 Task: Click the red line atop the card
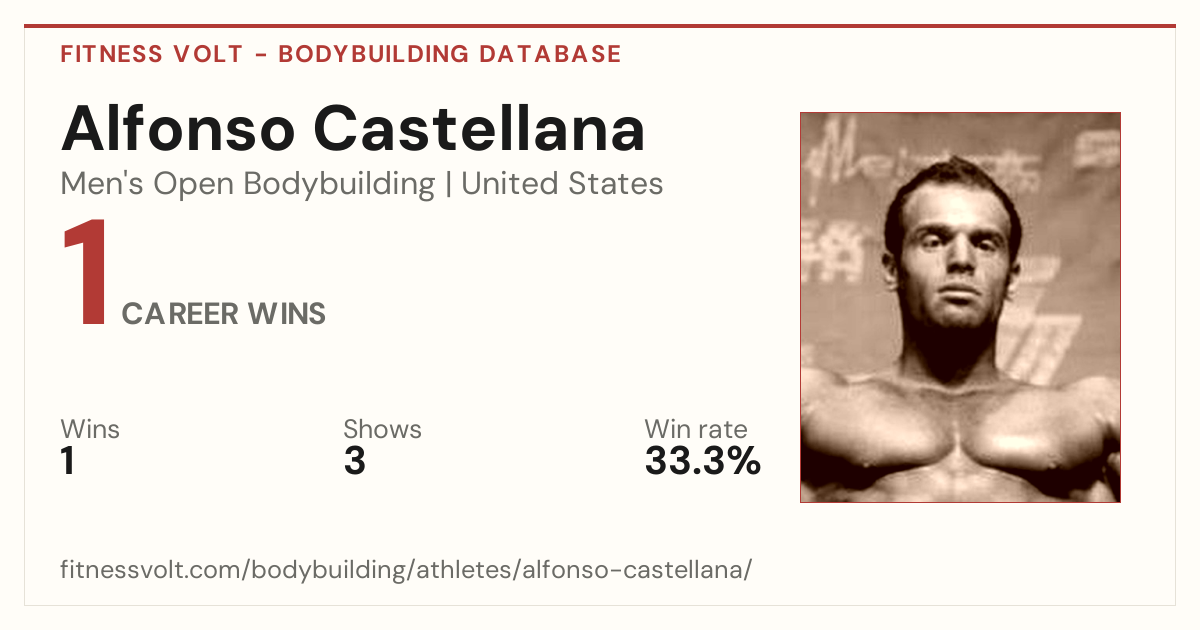[x=600, y=26]
